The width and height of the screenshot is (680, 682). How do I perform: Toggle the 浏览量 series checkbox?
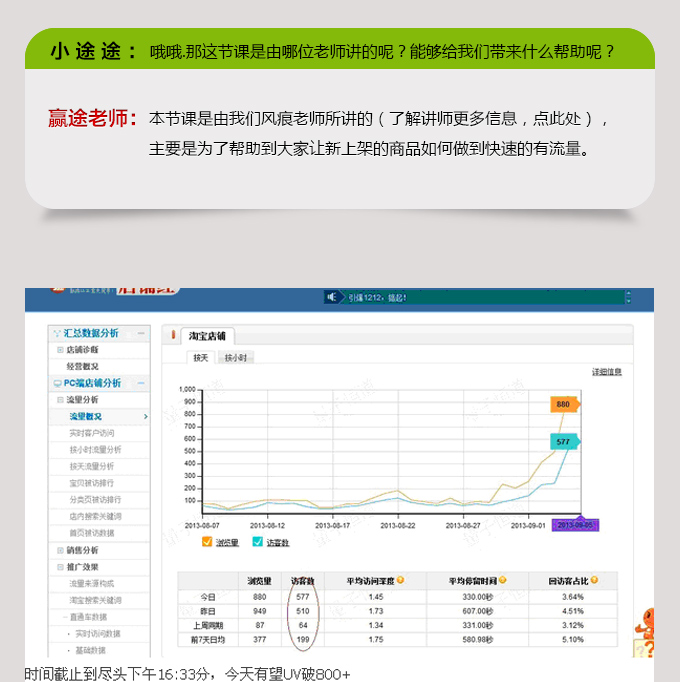point(207,542)
